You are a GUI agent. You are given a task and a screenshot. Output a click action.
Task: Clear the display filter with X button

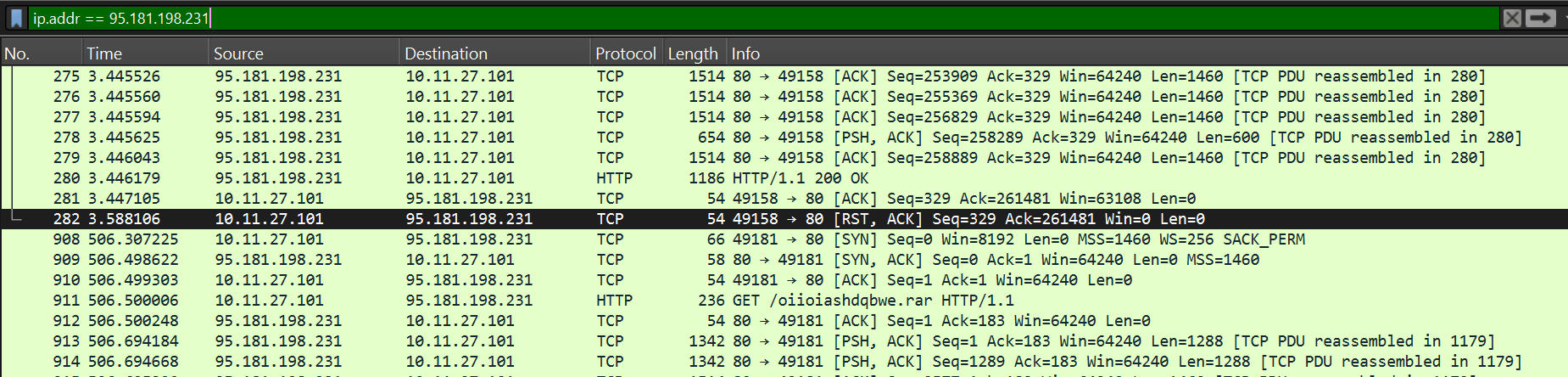pyautogui.click(x=1512, y=18)
